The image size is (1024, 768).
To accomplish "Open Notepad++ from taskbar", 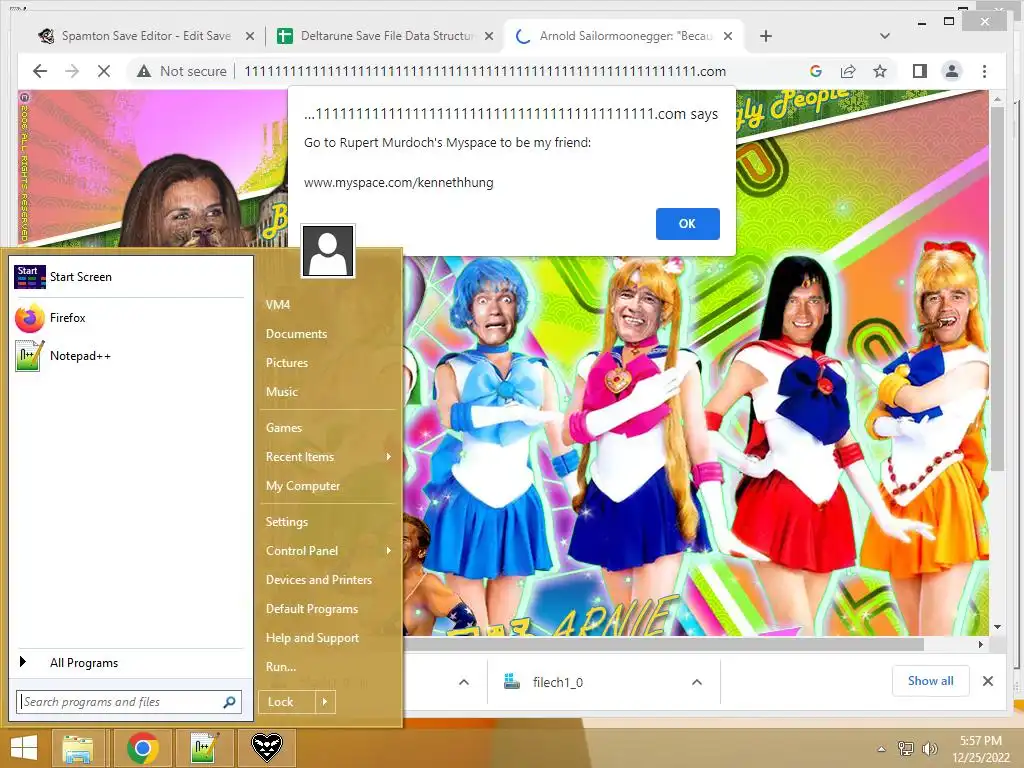I will click(x=204, y=748).
